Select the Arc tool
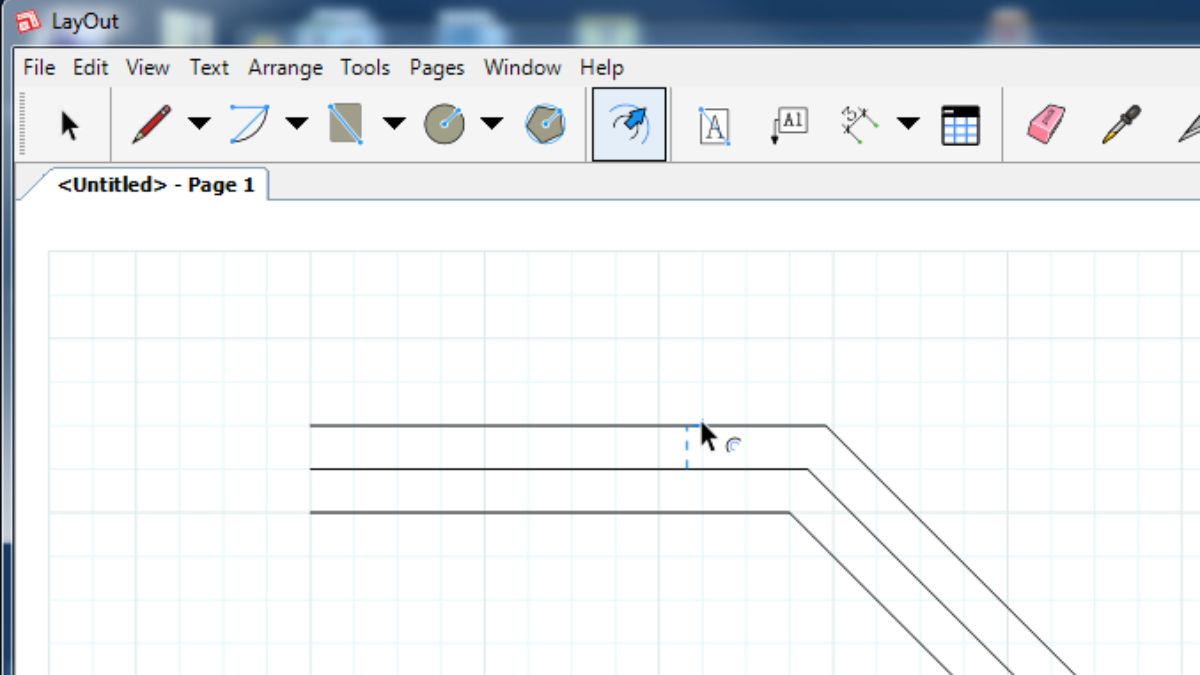Viewport: 1200px width, 675px height. click(x=249, y=124)
